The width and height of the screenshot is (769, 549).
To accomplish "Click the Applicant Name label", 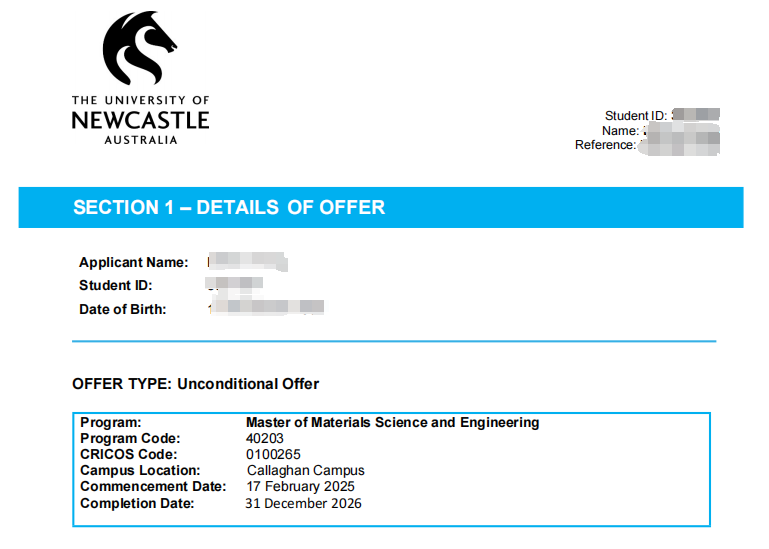I will (133, 263).
